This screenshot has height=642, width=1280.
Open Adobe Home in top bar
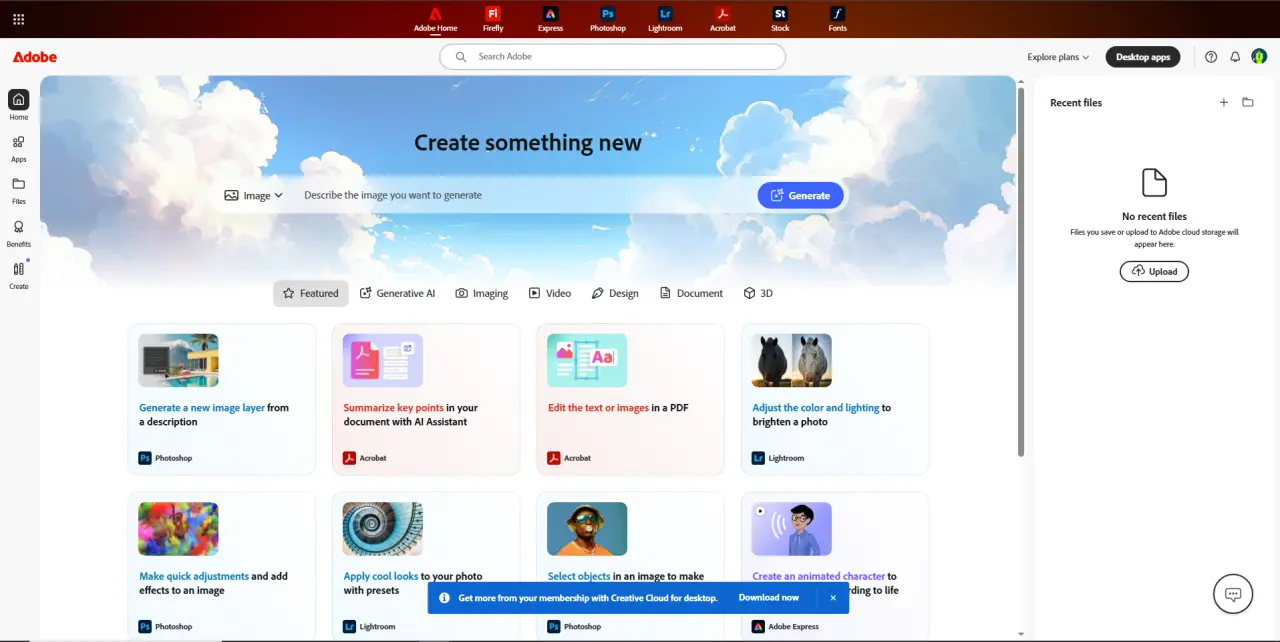click(435, 19)
